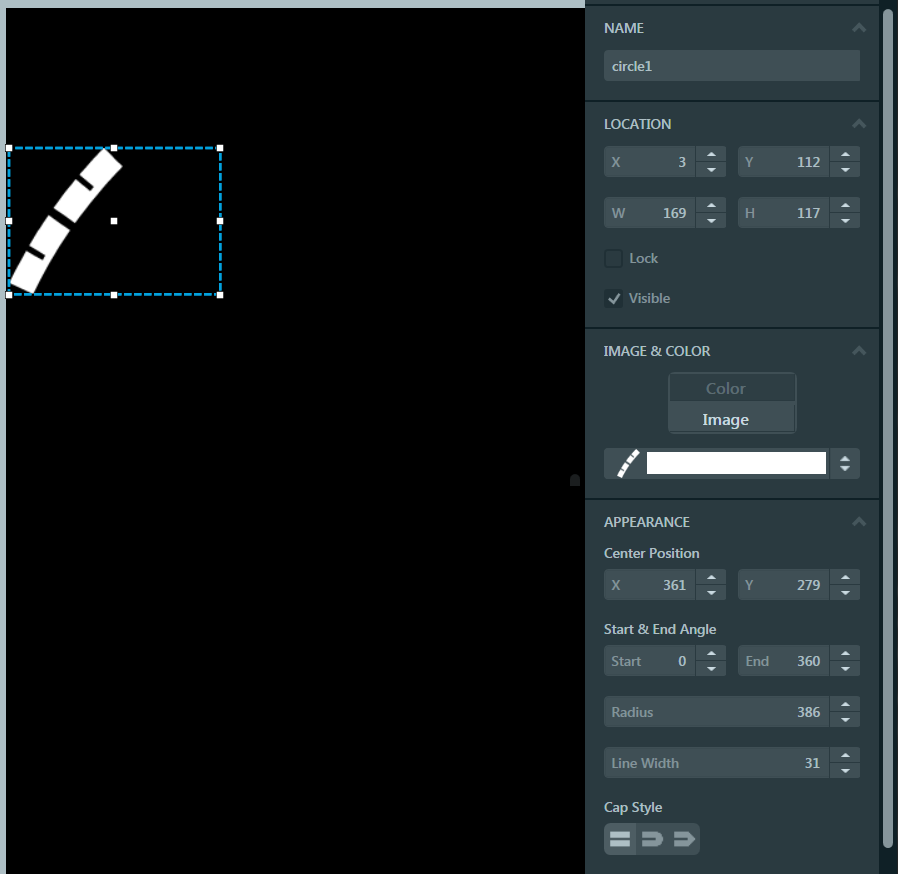
Task: Collapse the APPEARANCE section
Action: pos(858,522)
